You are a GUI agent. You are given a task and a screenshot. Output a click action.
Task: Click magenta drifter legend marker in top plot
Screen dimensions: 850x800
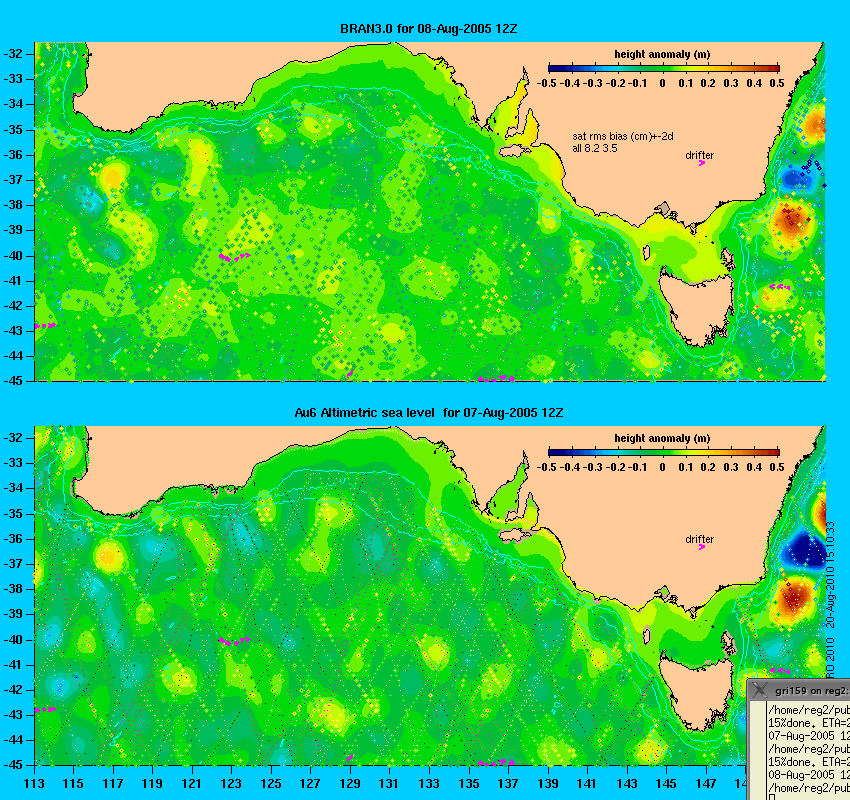pyautogui.click(x=702, y=163)
